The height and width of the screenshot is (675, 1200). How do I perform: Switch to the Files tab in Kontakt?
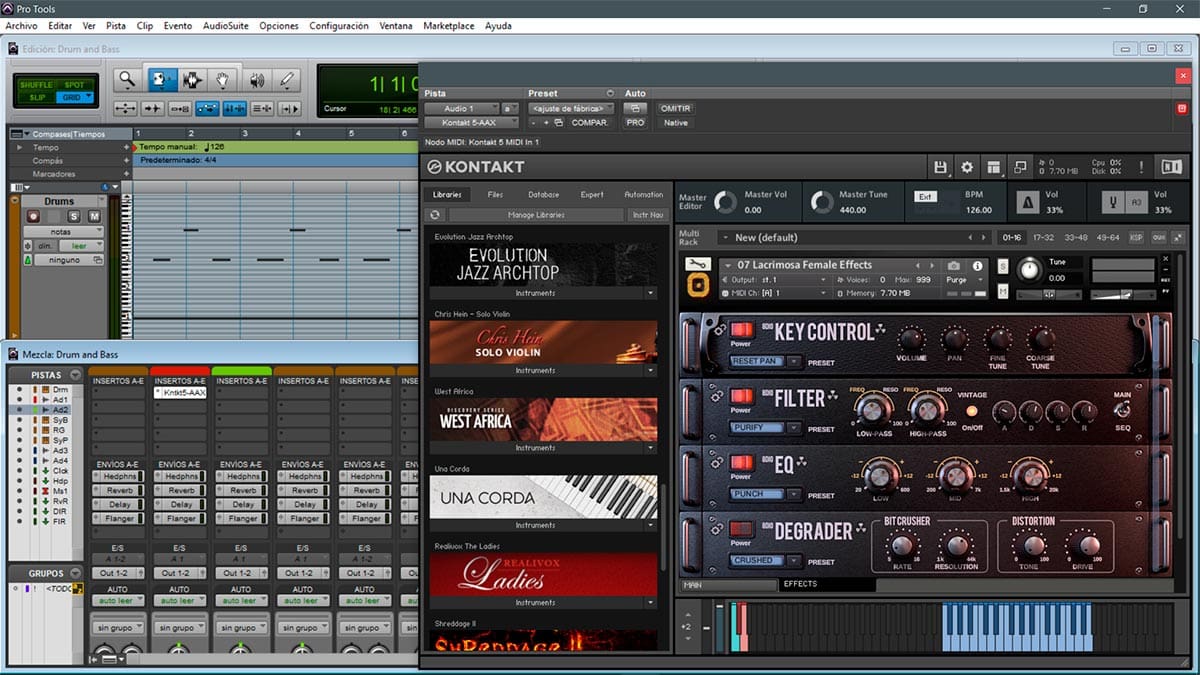(495, 195)
